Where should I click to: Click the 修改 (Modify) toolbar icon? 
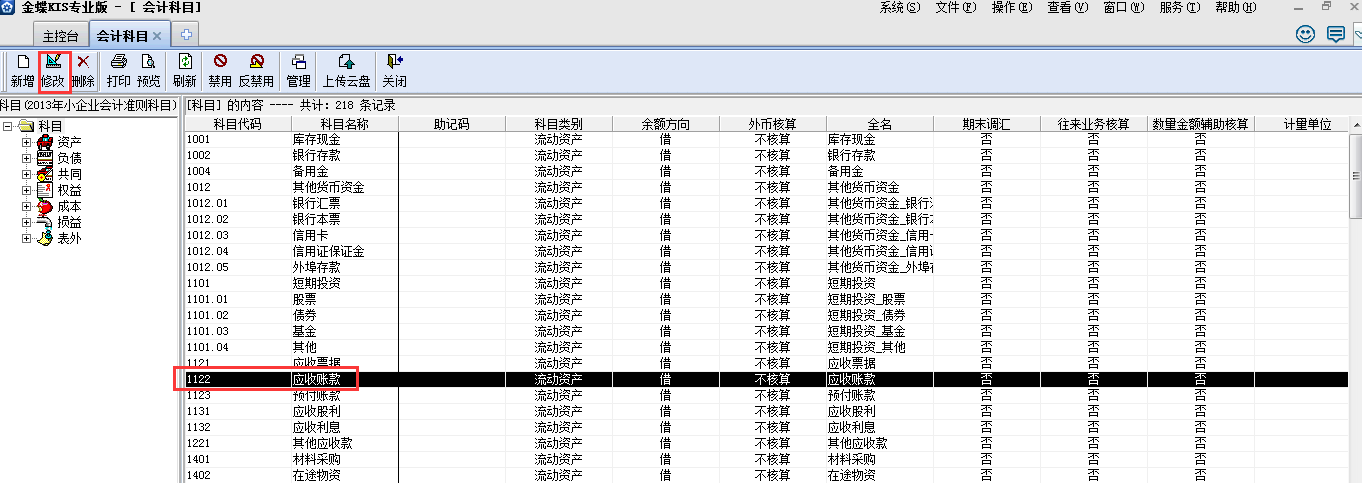(x=53, y=70)
